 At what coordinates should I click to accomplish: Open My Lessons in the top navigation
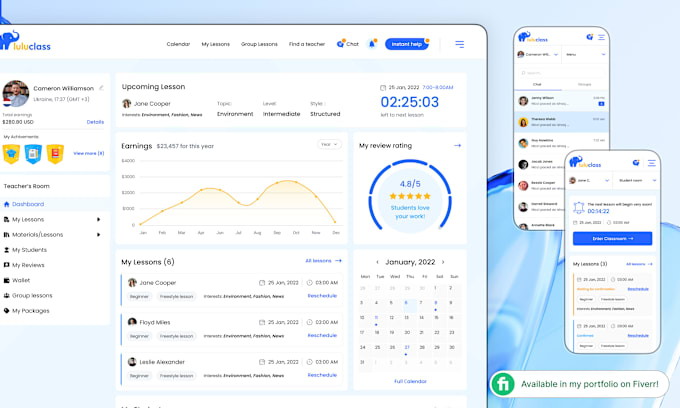(x=216, y=44)
